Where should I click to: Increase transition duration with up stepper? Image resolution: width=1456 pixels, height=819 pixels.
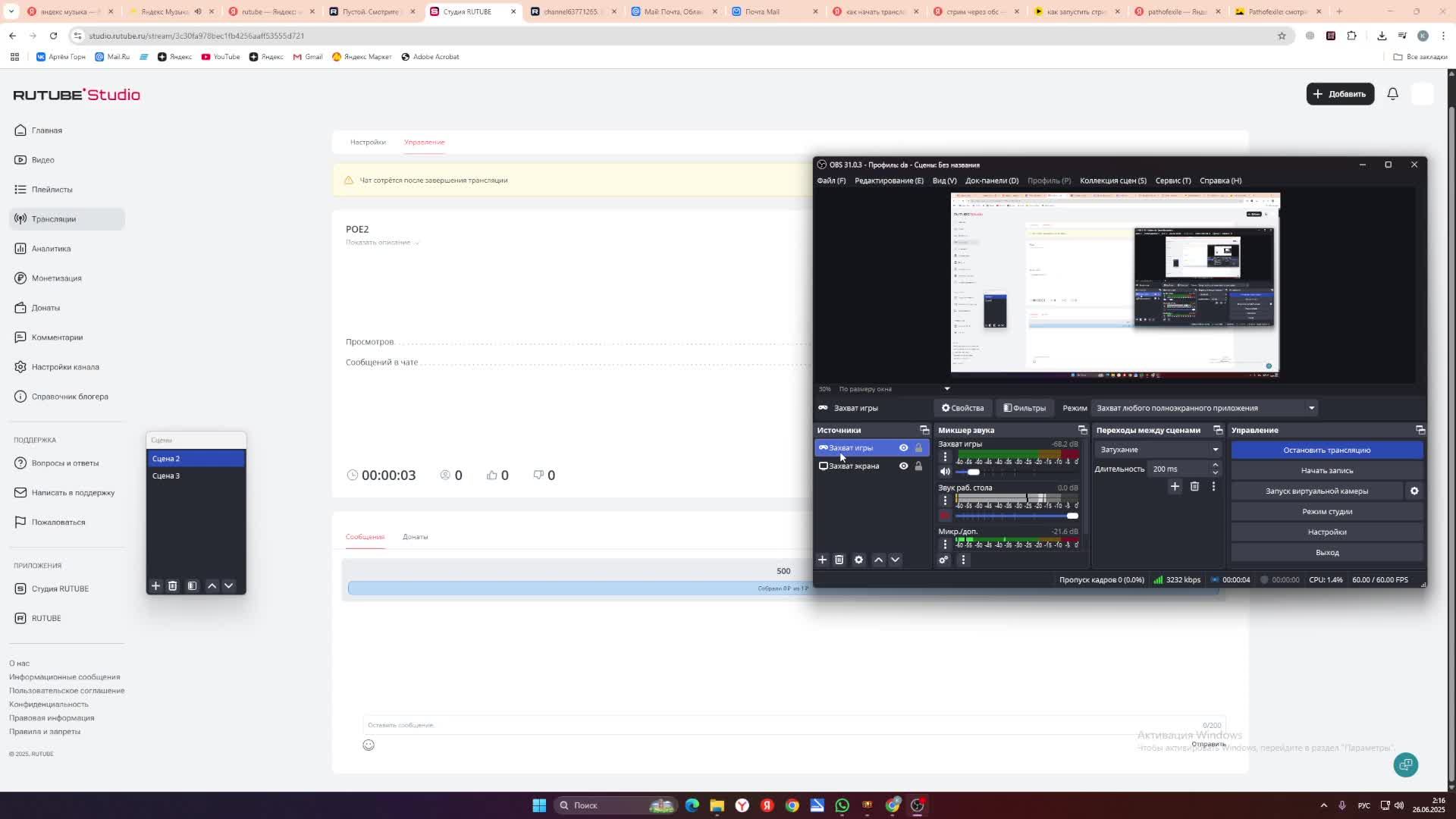pos(1215,465)
